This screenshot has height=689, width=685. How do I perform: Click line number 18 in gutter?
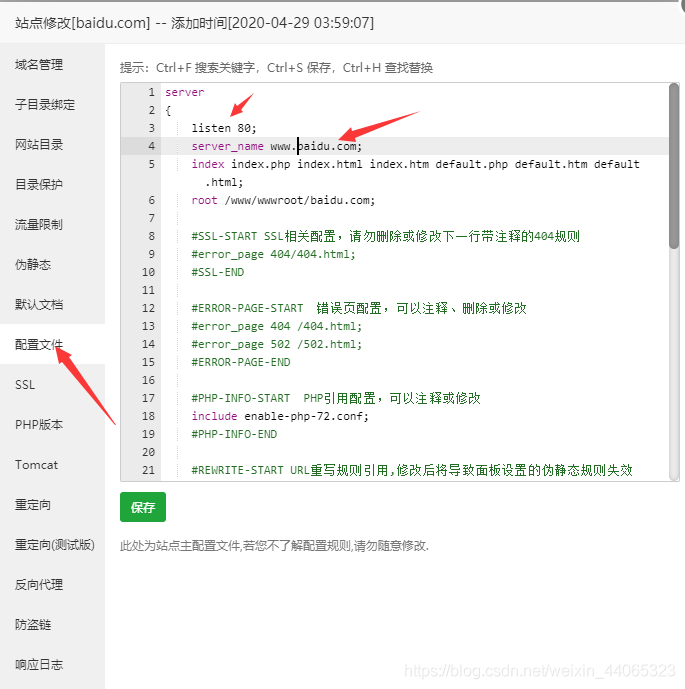148,416
